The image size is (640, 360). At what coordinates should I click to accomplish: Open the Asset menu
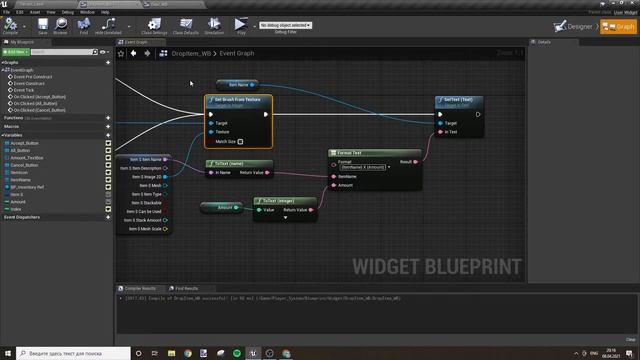tap(35, 12)
